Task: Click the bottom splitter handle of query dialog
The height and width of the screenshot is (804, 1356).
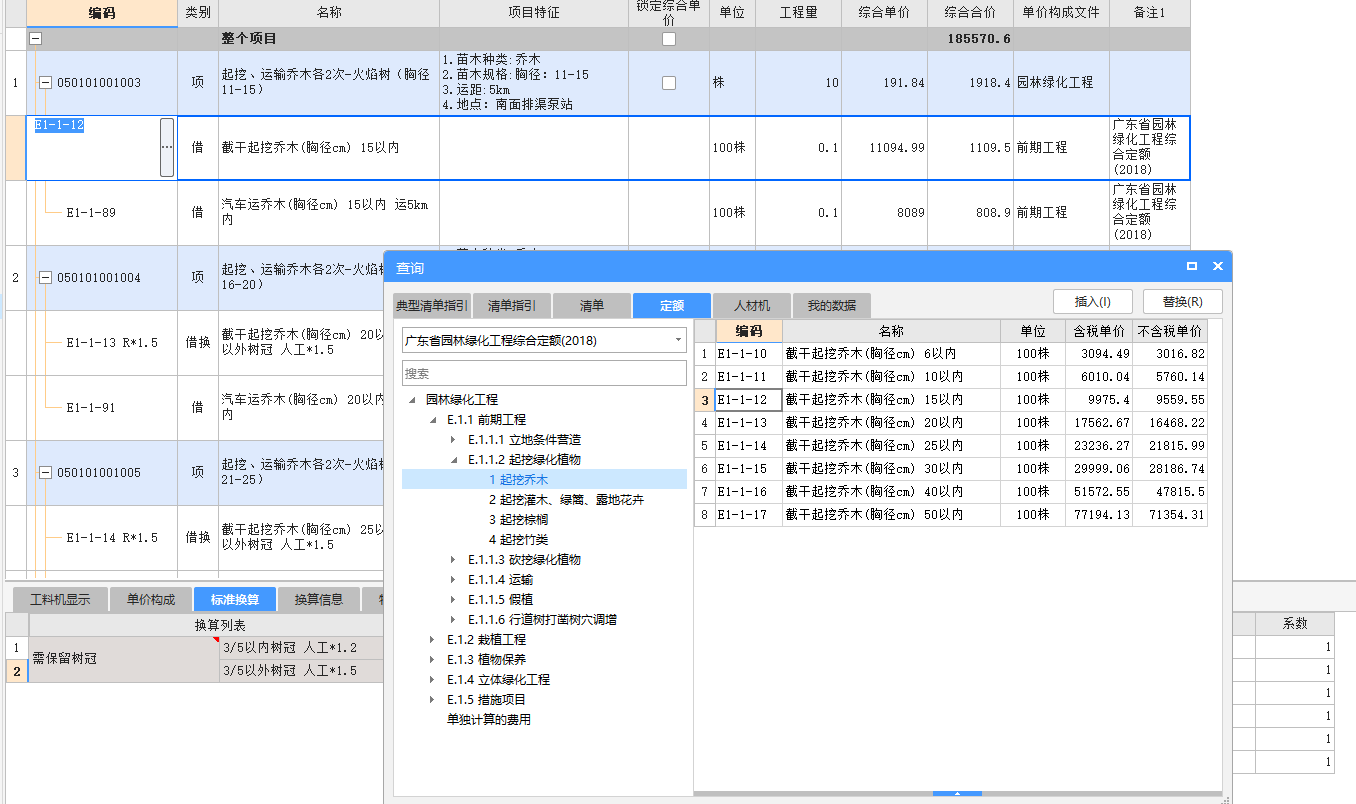Action: (957, 794)
